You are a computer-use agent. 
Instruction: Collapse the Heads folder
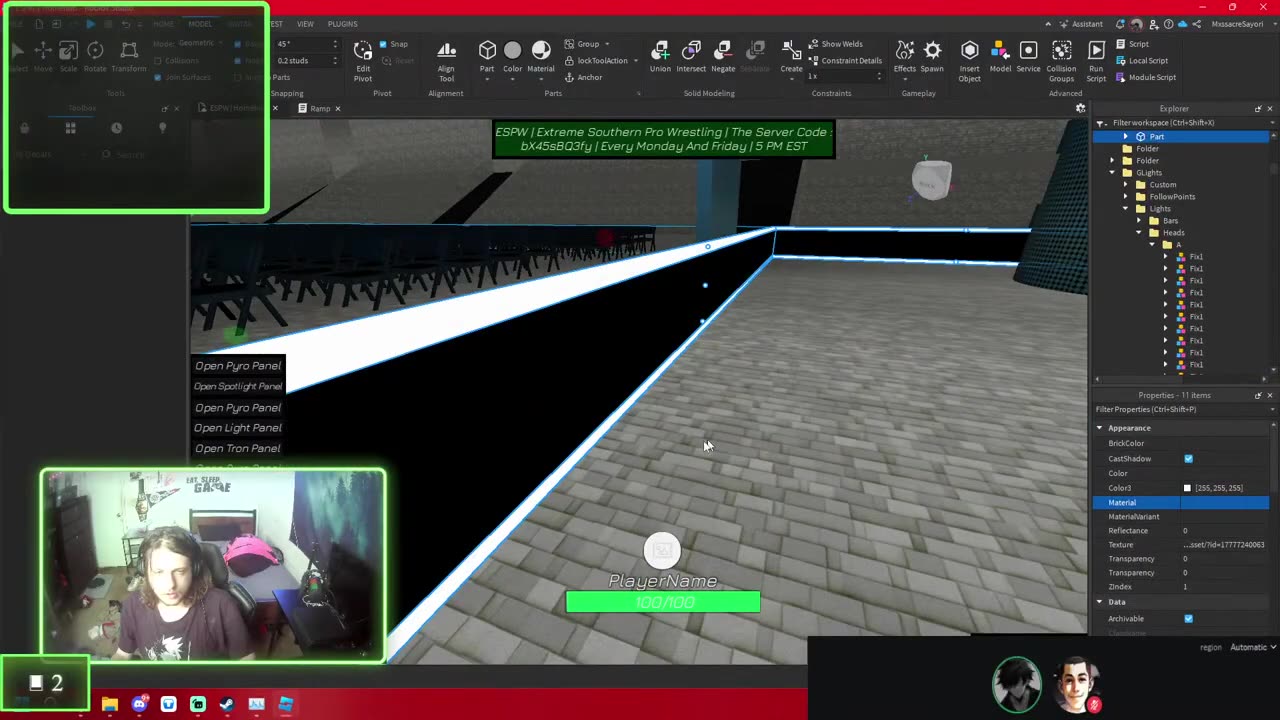point(1139,232)
